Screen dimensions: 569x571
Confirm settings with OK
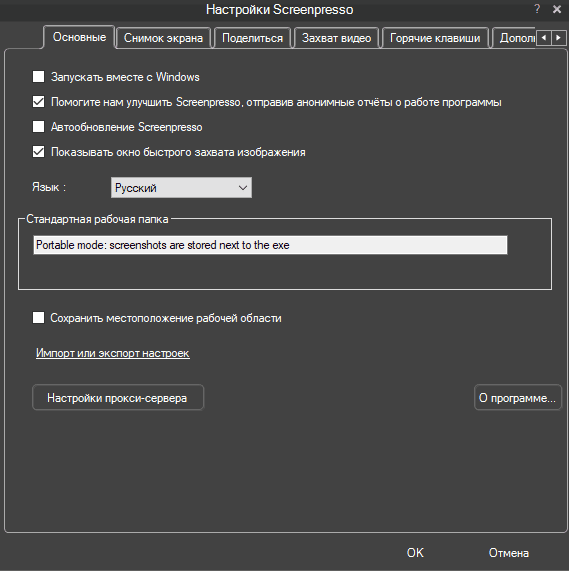415,552
